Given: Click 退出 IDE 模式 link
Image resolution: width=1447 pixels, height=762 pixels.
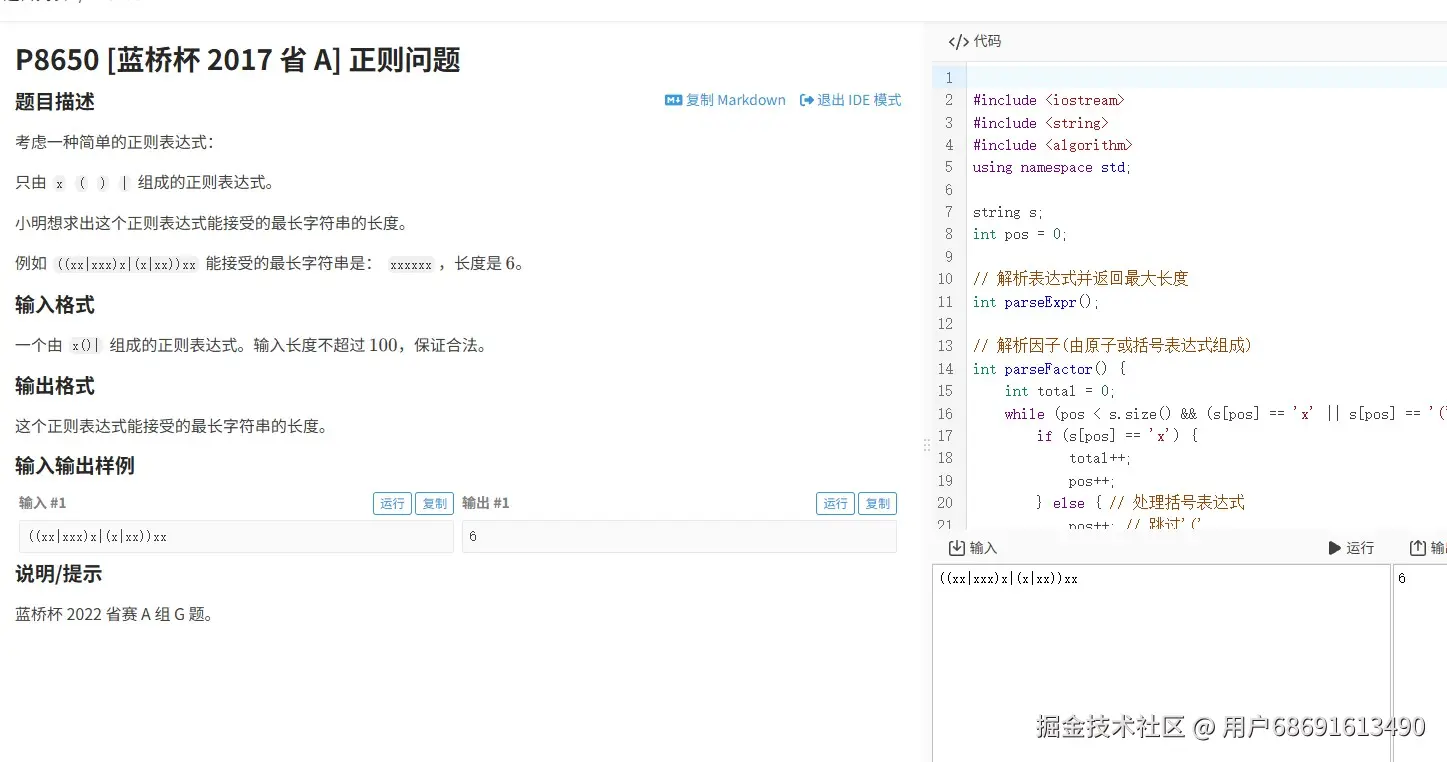Looking at the screenshot, I should coord(851,100).
